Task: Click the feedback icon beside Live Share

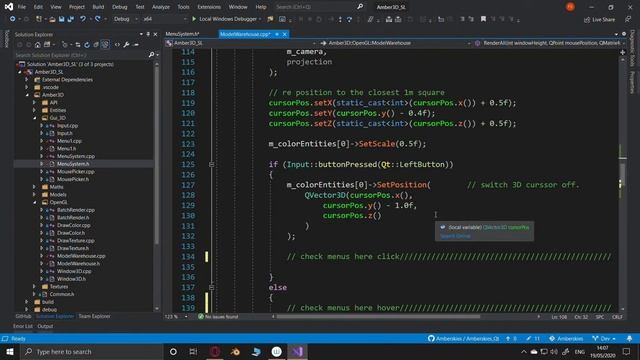Action: (x=628, y=20)
